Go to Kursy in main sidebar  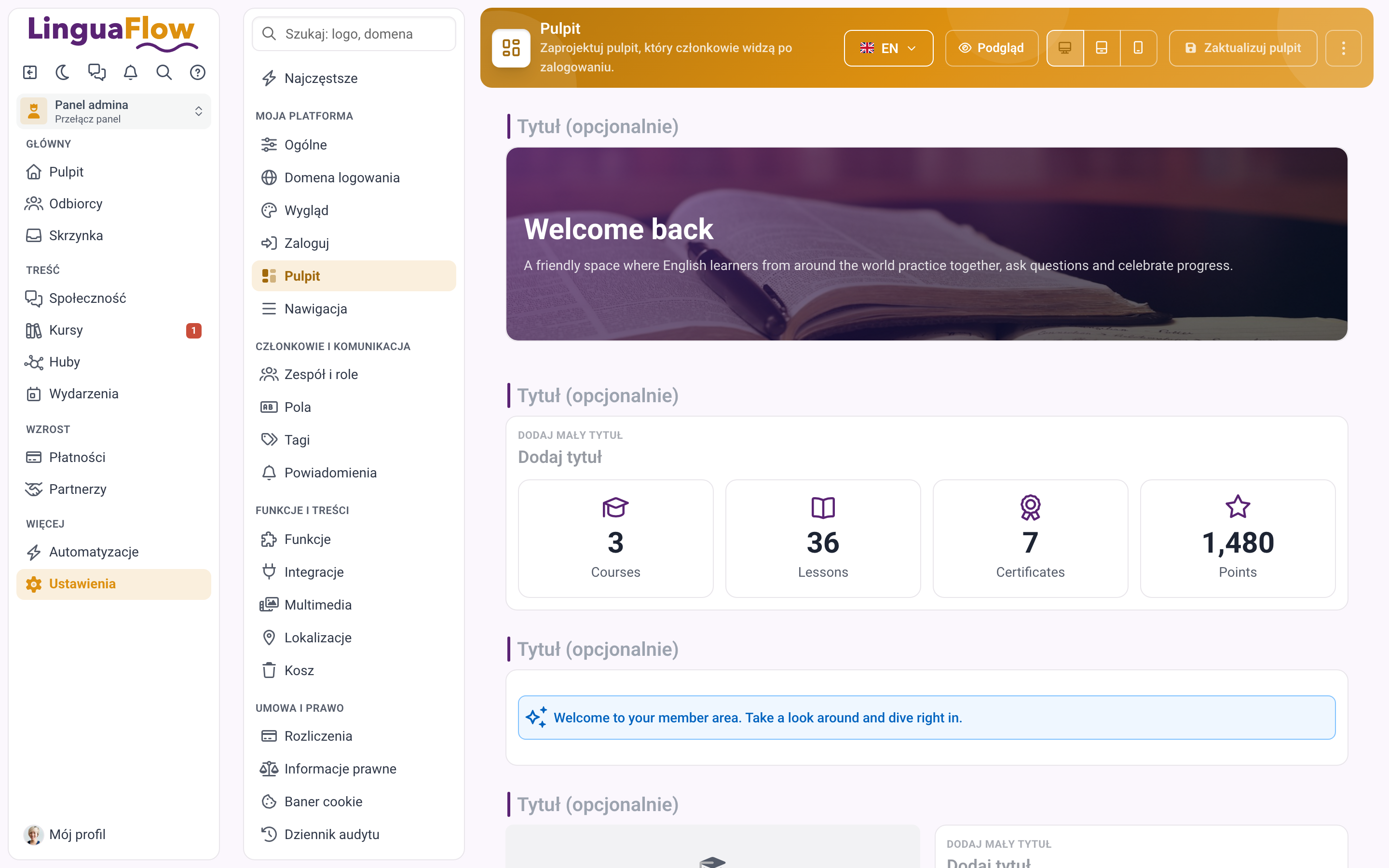114,330
